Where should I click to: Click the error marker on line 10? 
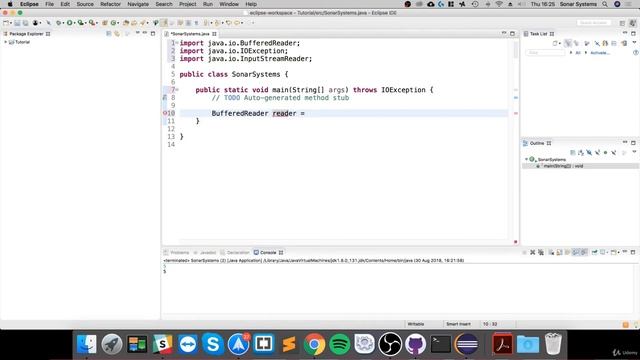pos(165,113)
